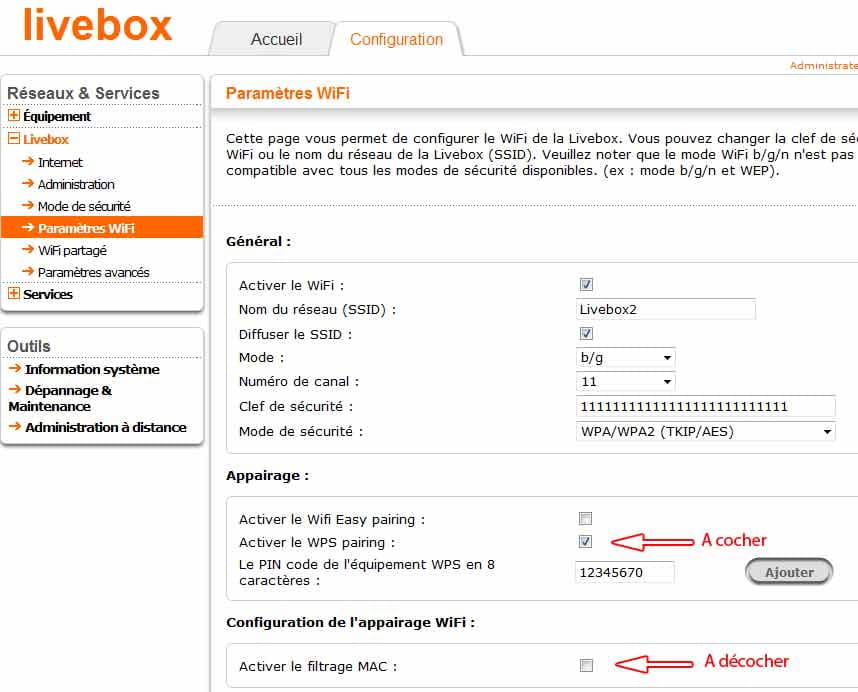
Task: Edit the SSID field containing Livebox2
Action: coord(665,309)
